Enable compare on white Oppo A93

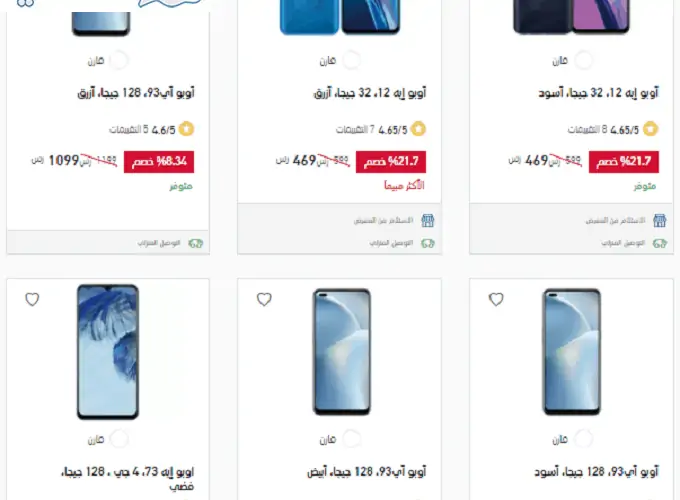(x=351, y=439)
